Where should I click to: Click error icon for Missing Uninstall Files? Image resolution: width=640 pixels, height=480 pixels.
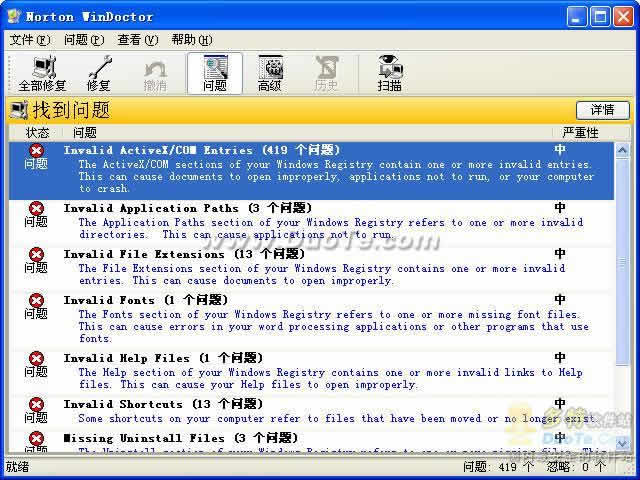point(36,439)
